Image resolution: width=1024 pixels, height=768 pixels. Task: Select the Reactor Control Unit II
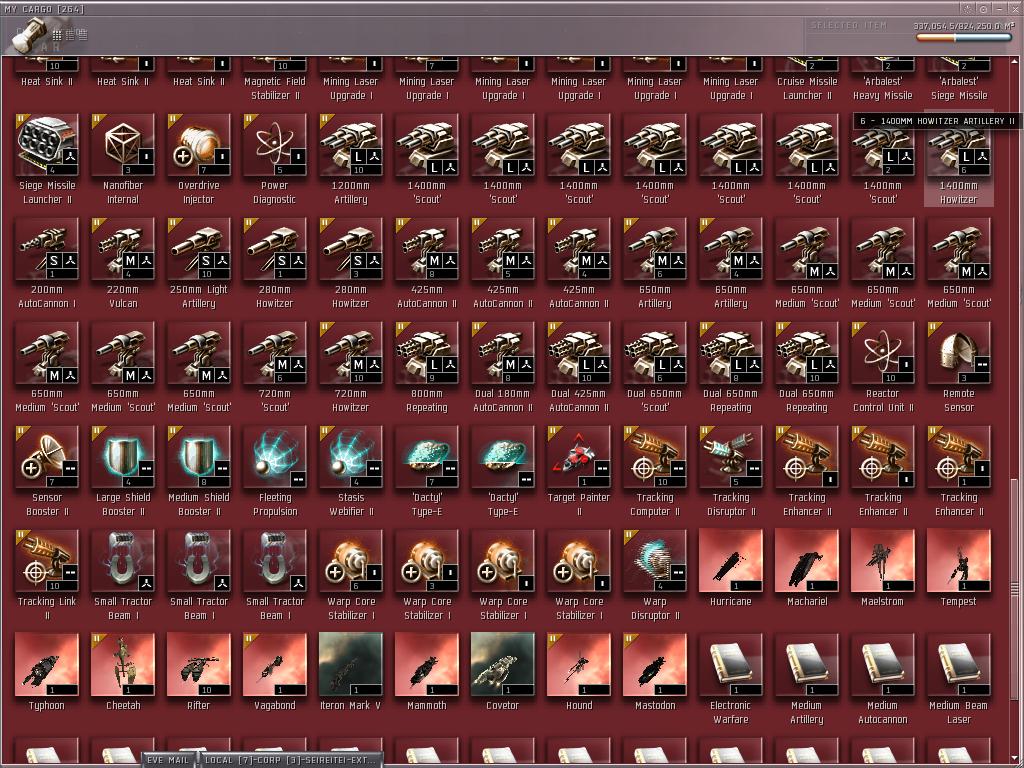pyautogui.click(x=882, y=367)
